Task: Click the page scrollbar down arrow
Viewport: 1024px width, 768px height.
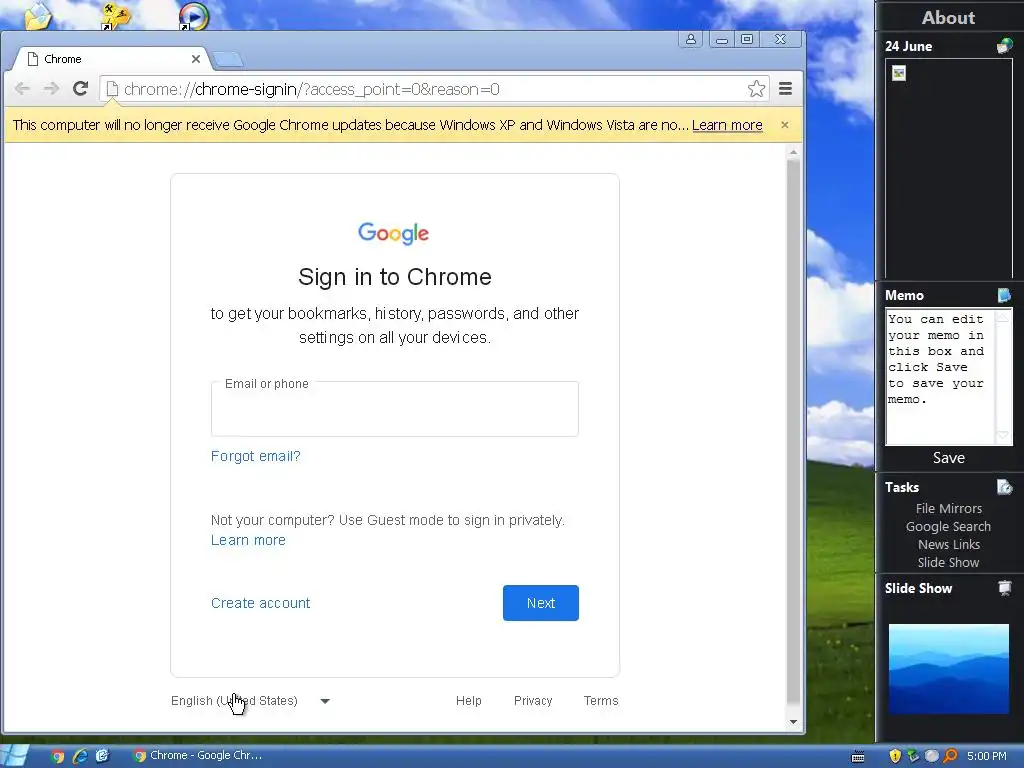Action: point(793,722)
